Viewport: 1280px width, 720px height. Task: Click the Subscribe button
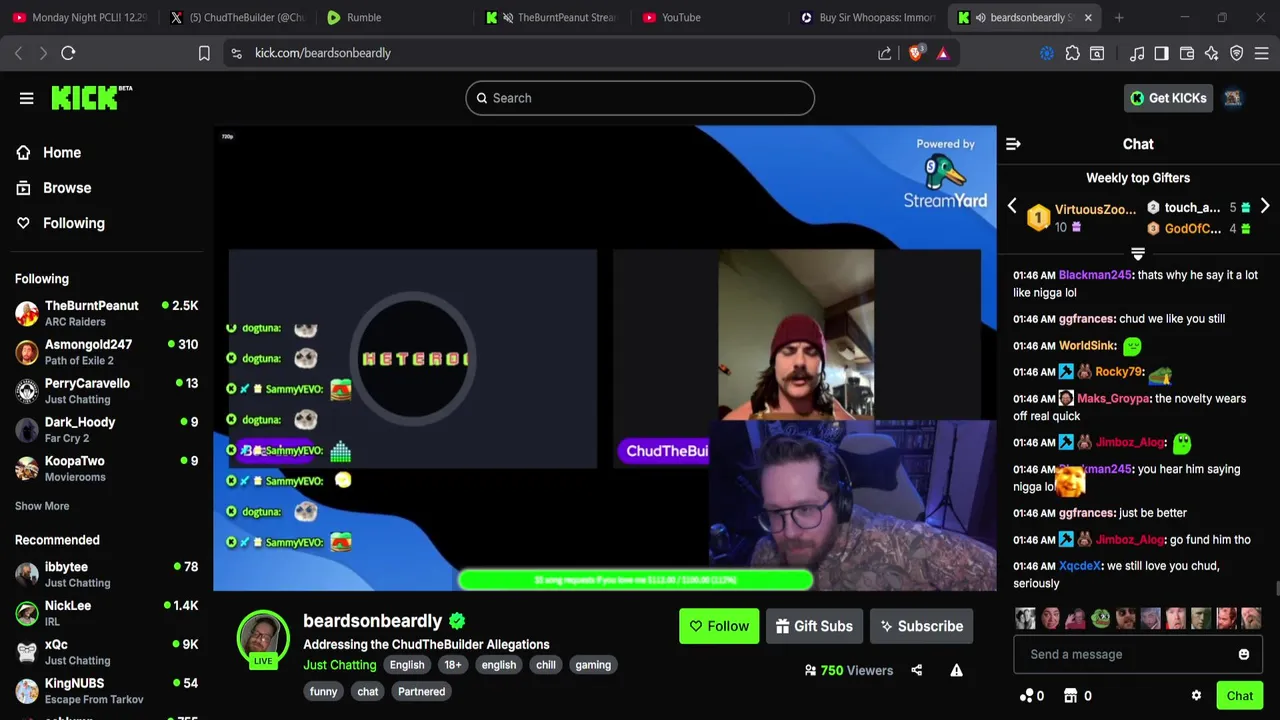tap(921, 626)
